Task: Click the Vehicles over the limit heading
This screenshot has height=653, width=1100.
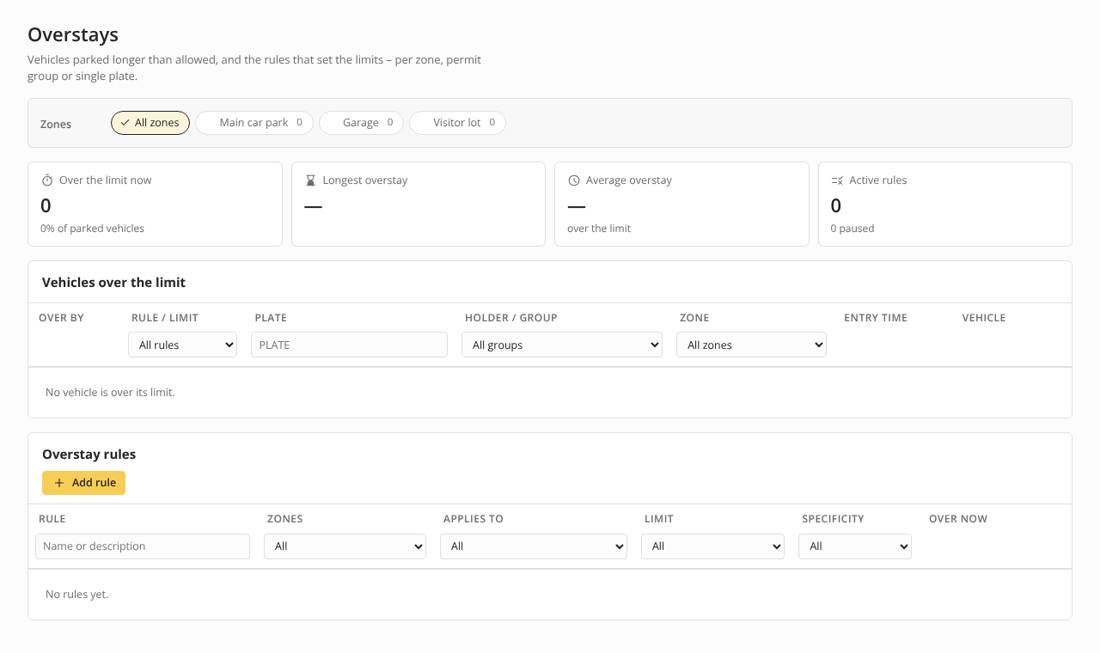Action: (x=114, y=282)
